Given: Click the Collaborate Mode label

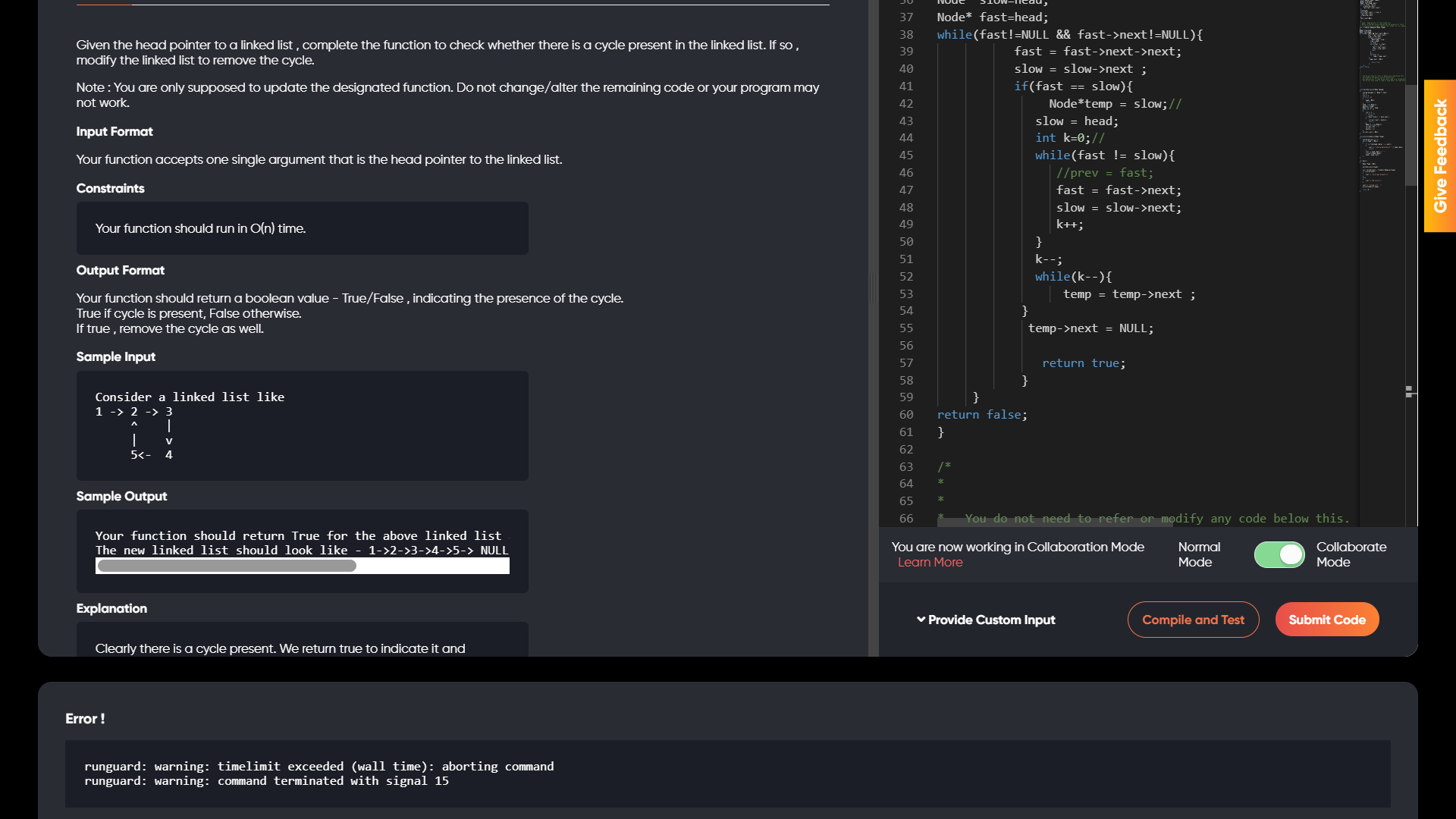Looking at the screenshot, I should pyautogui.click(x=1351, y=554).
